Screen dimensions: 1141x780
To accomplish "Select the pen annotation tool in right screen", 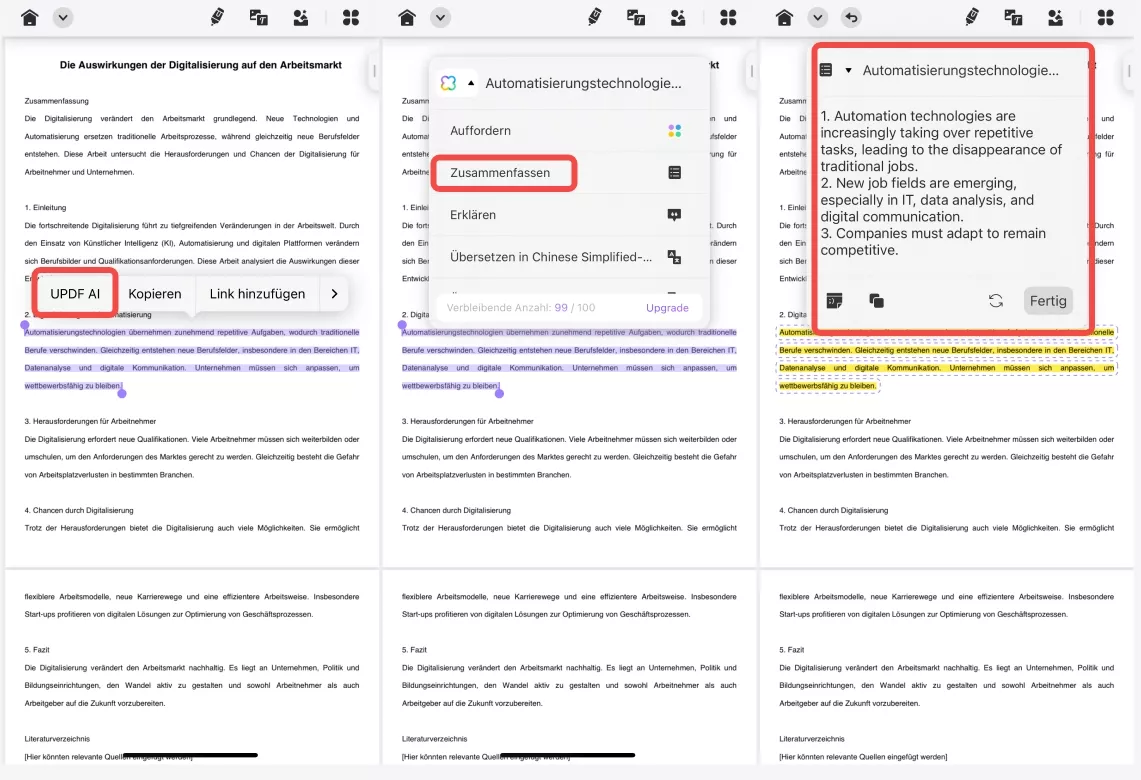I will click(x=972, y=17).
